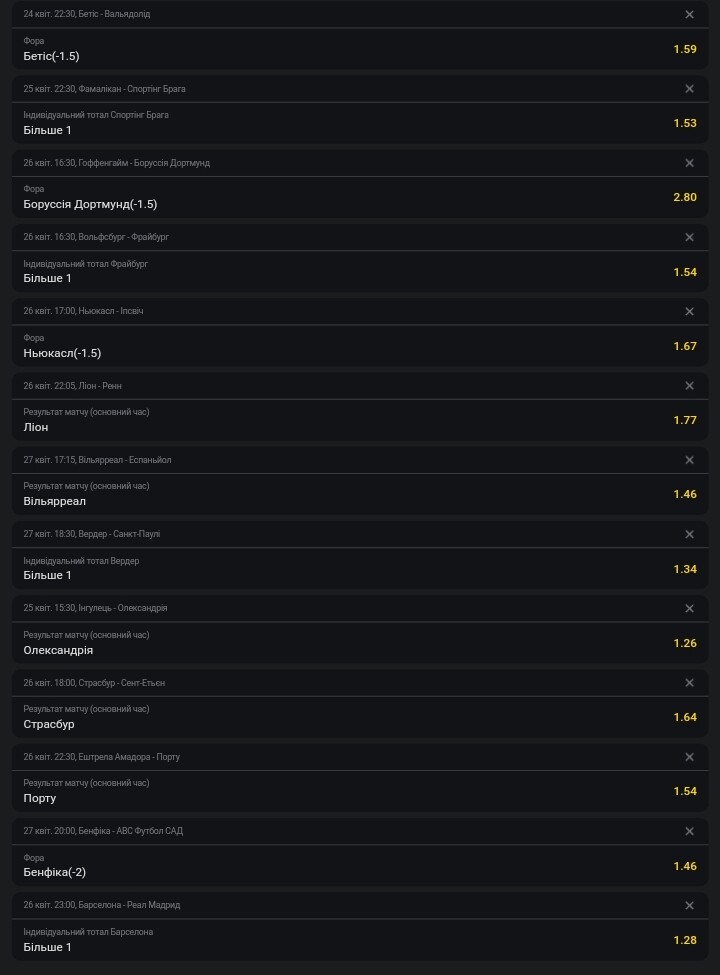Click the 2.80 odds for Боруссія Дортмунд

coord(685,197)
